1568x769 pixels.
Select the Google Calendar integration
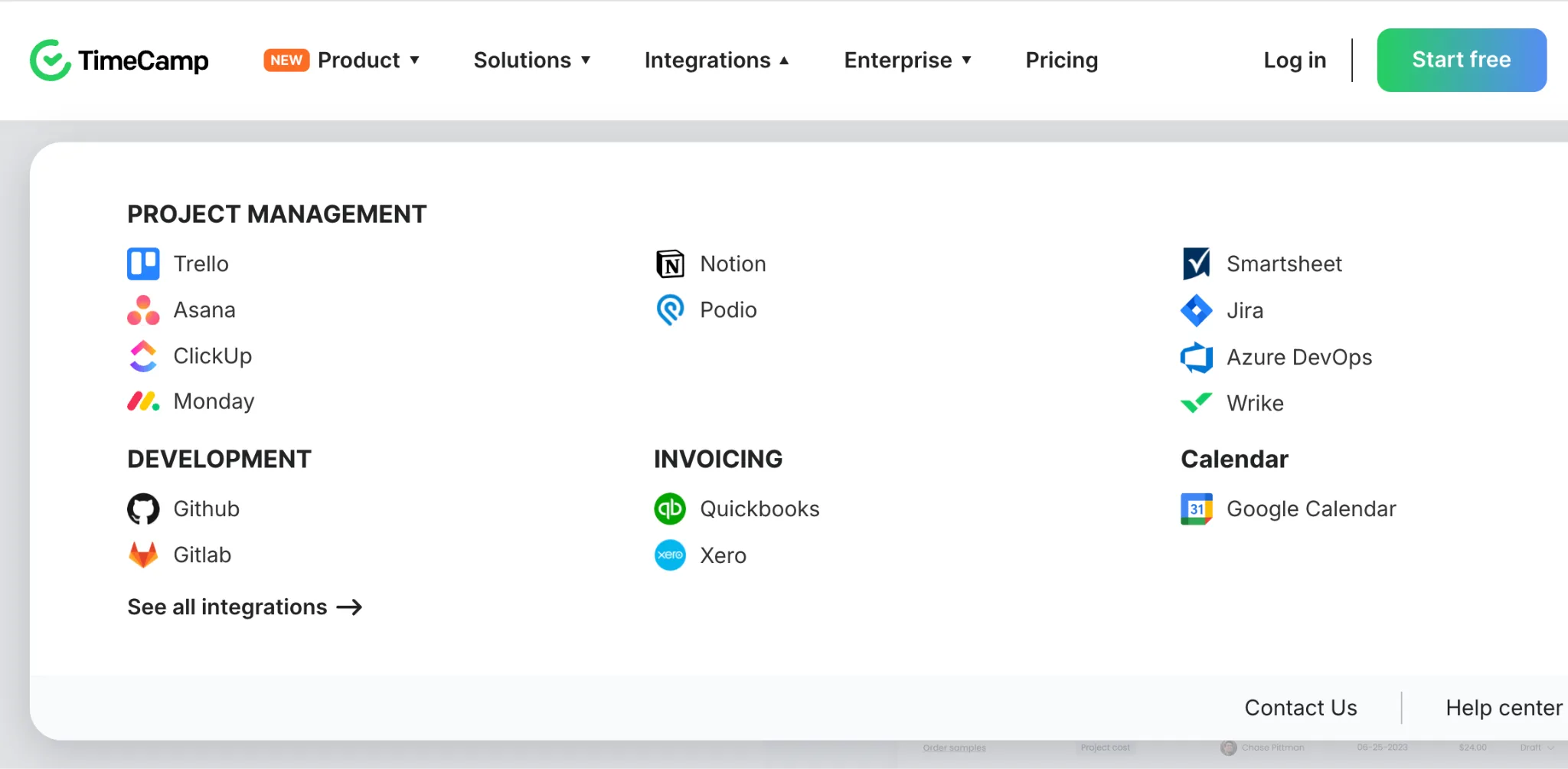[x=1312, y=509]
